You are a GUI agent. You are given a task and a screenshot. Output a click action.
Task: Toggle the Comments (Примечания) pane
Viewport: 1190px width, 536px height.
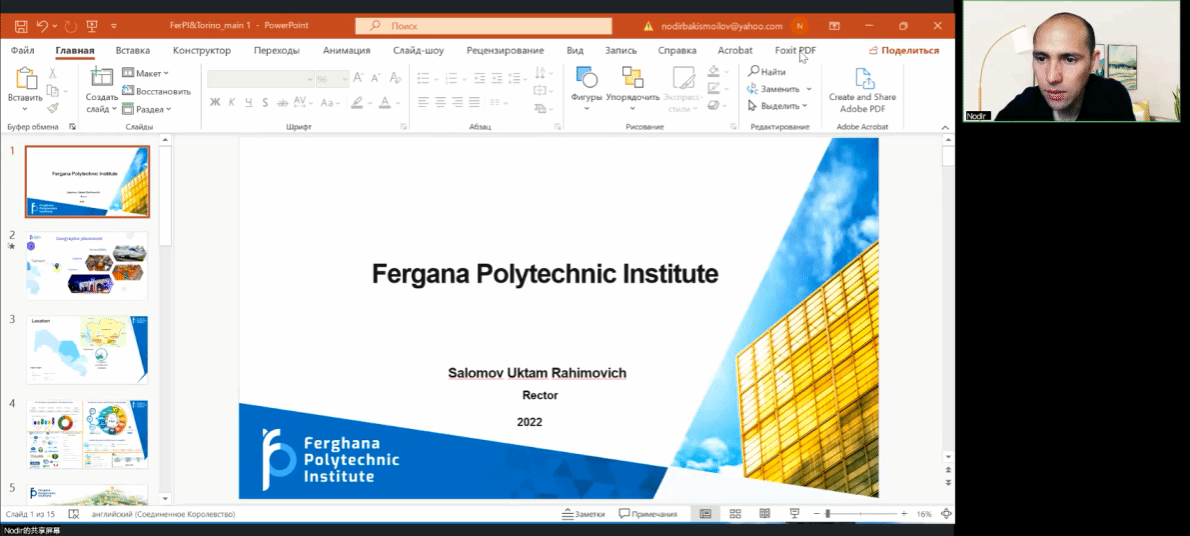[x=648, y=514]
